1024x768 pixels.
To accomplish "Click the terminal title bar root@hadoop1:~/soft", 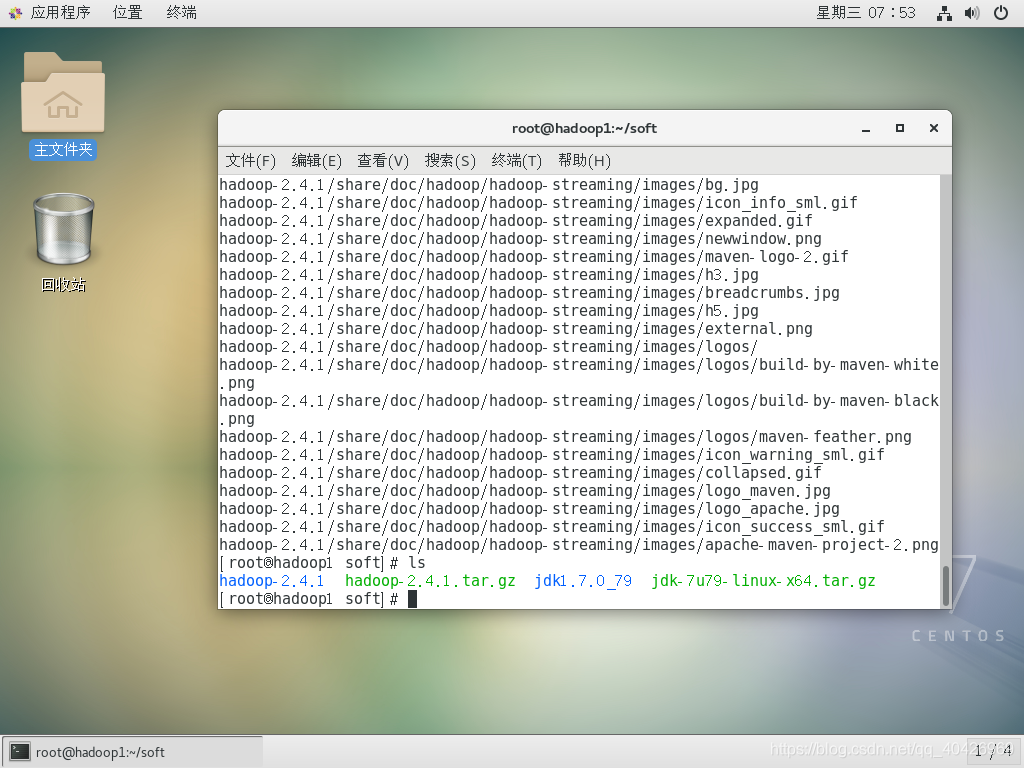I will 584,129.
